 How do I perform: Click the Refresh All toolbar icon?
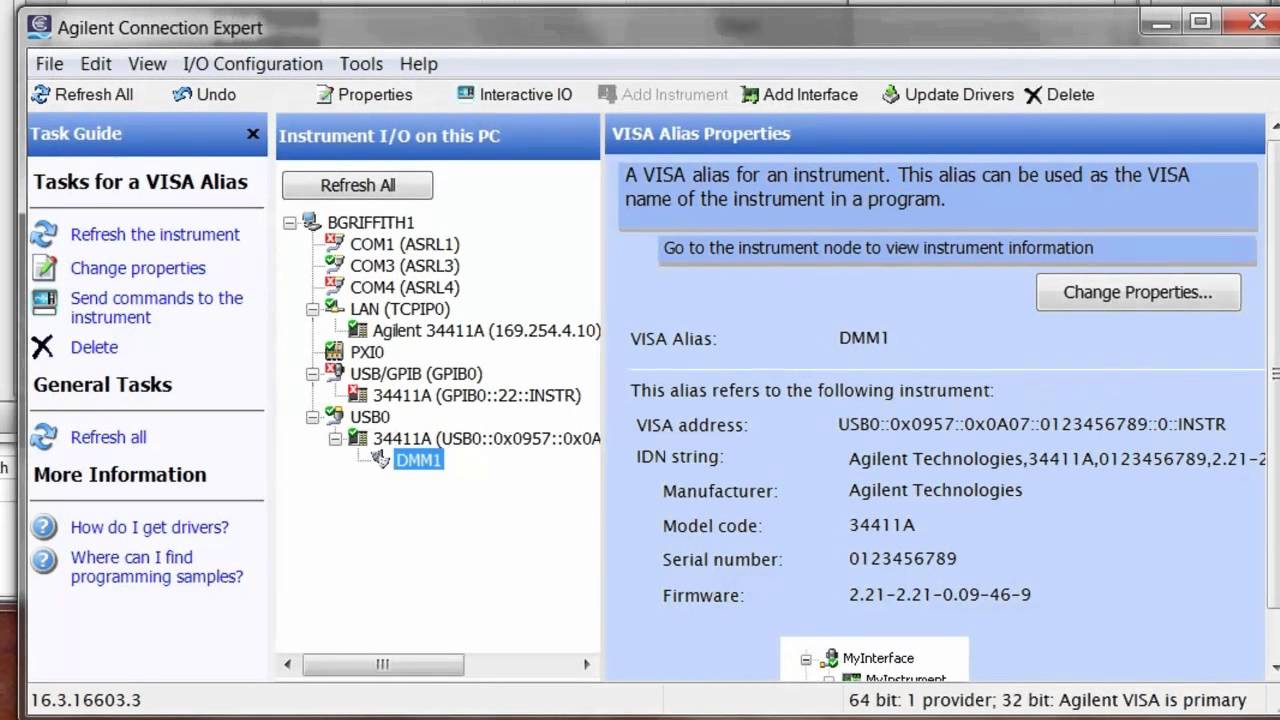coord(41,94)
